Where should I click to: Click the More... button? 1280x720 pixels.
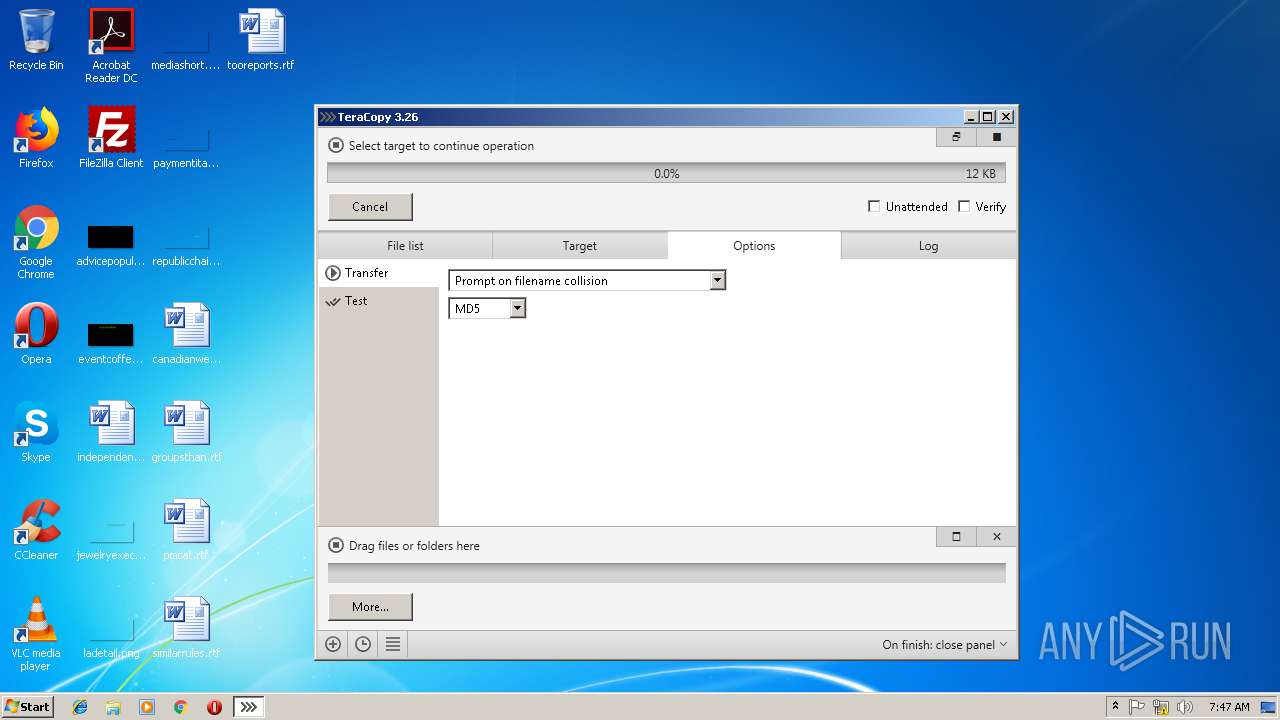coord(370,607)
